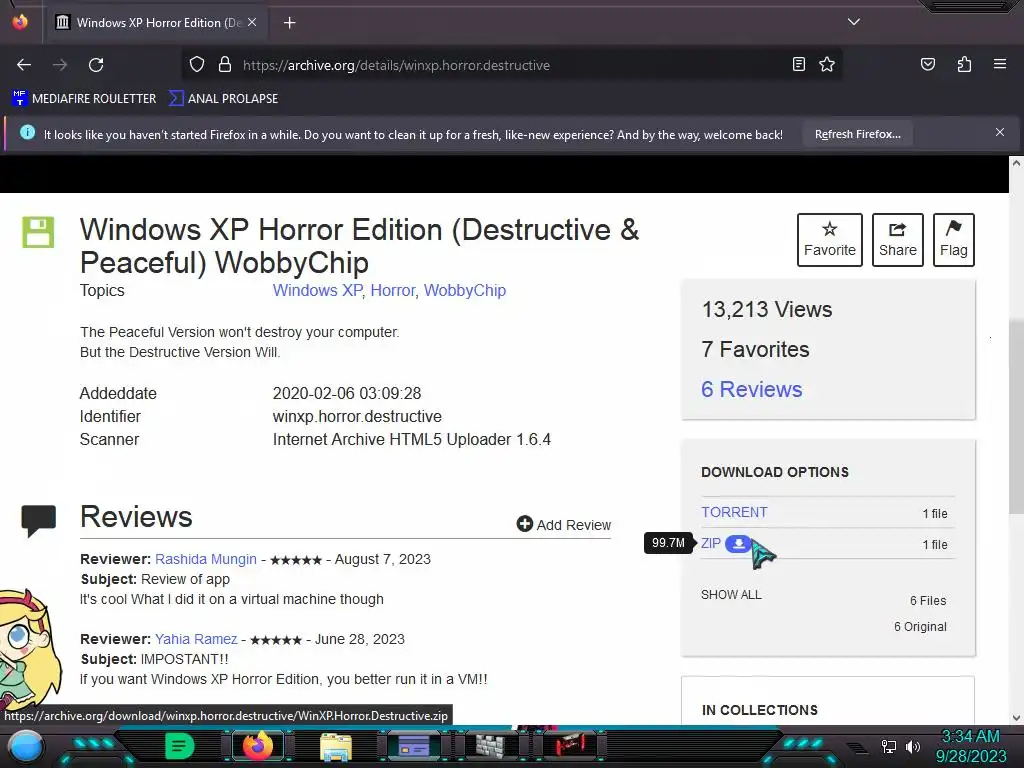Click the Reviews speech bubble icon
This screenshot has height=768, width=1024.
39,520
